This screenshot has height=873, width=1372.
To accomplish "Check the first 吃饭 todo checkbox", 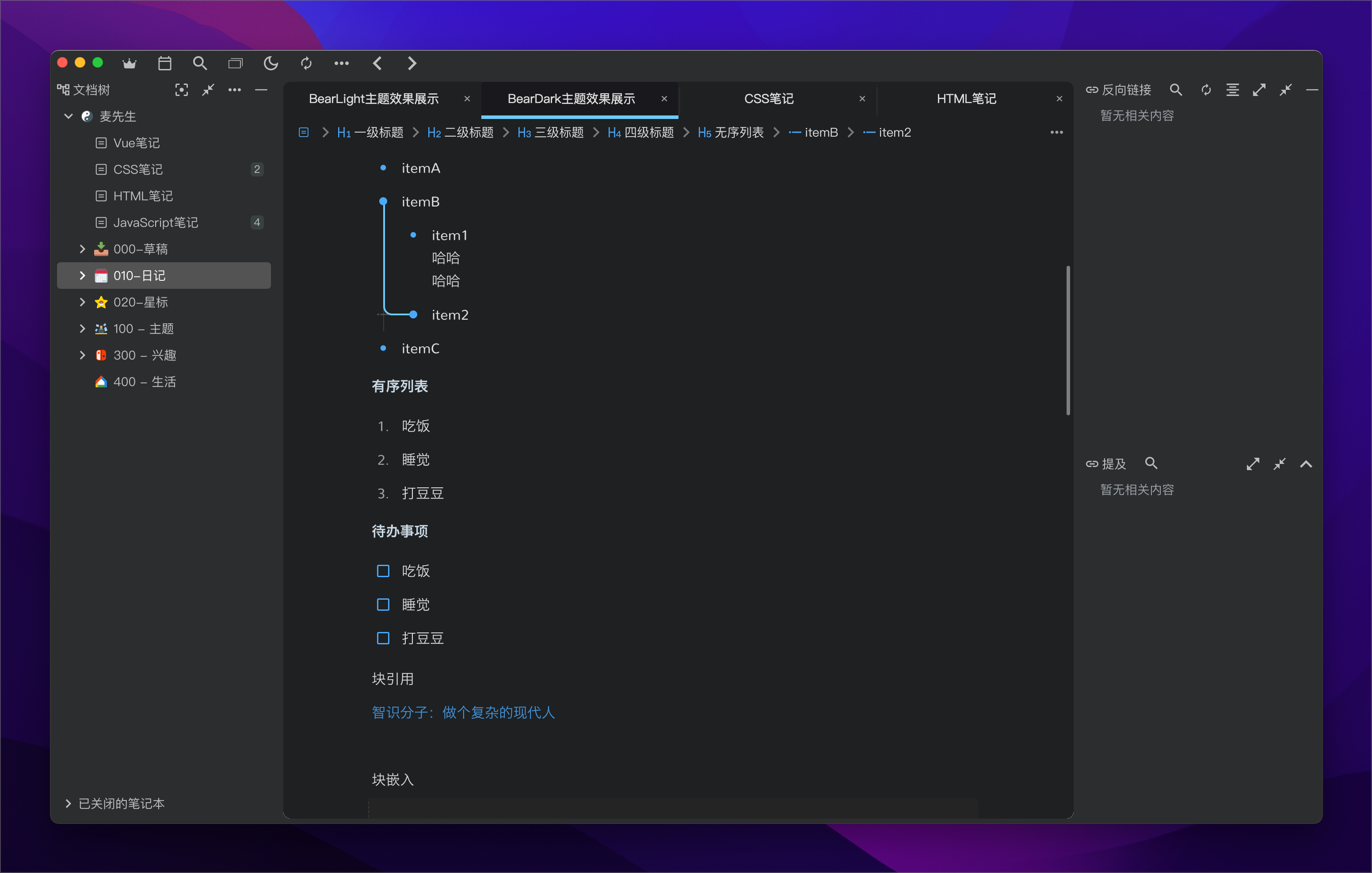I will tap(383, 571).
